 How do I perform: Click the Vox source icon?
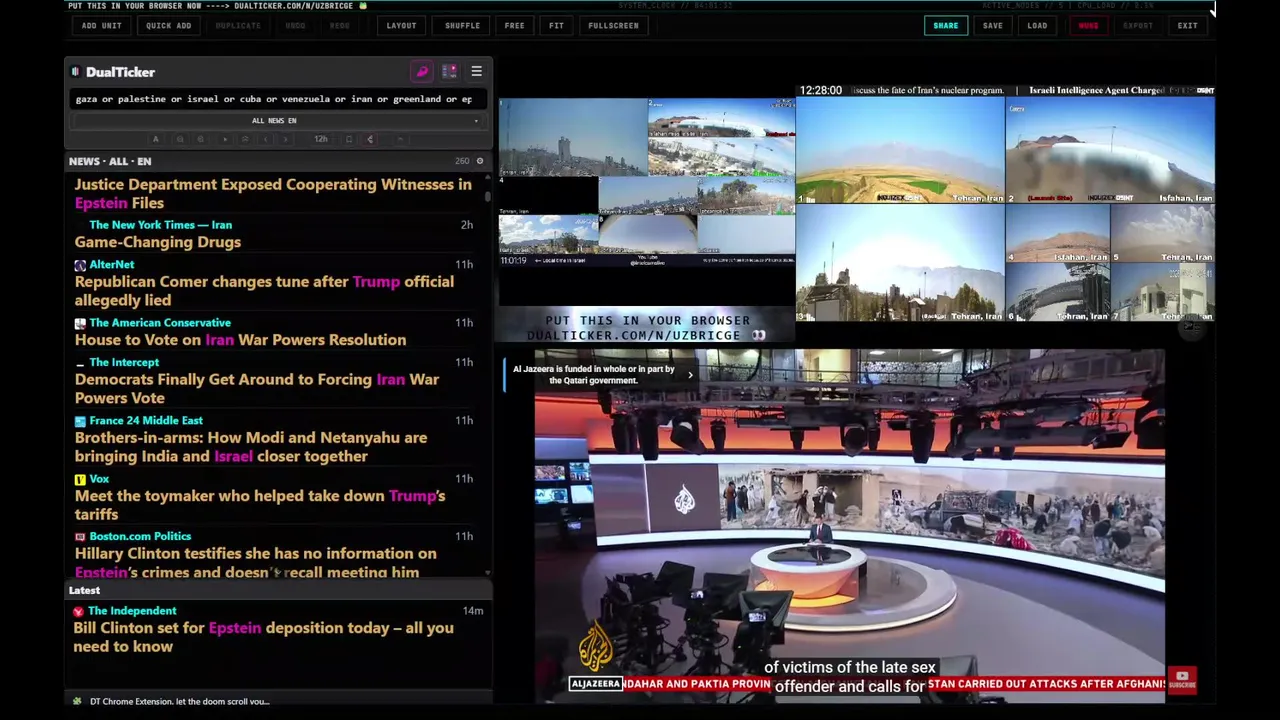pyautogui.click(x=80, y=479)
